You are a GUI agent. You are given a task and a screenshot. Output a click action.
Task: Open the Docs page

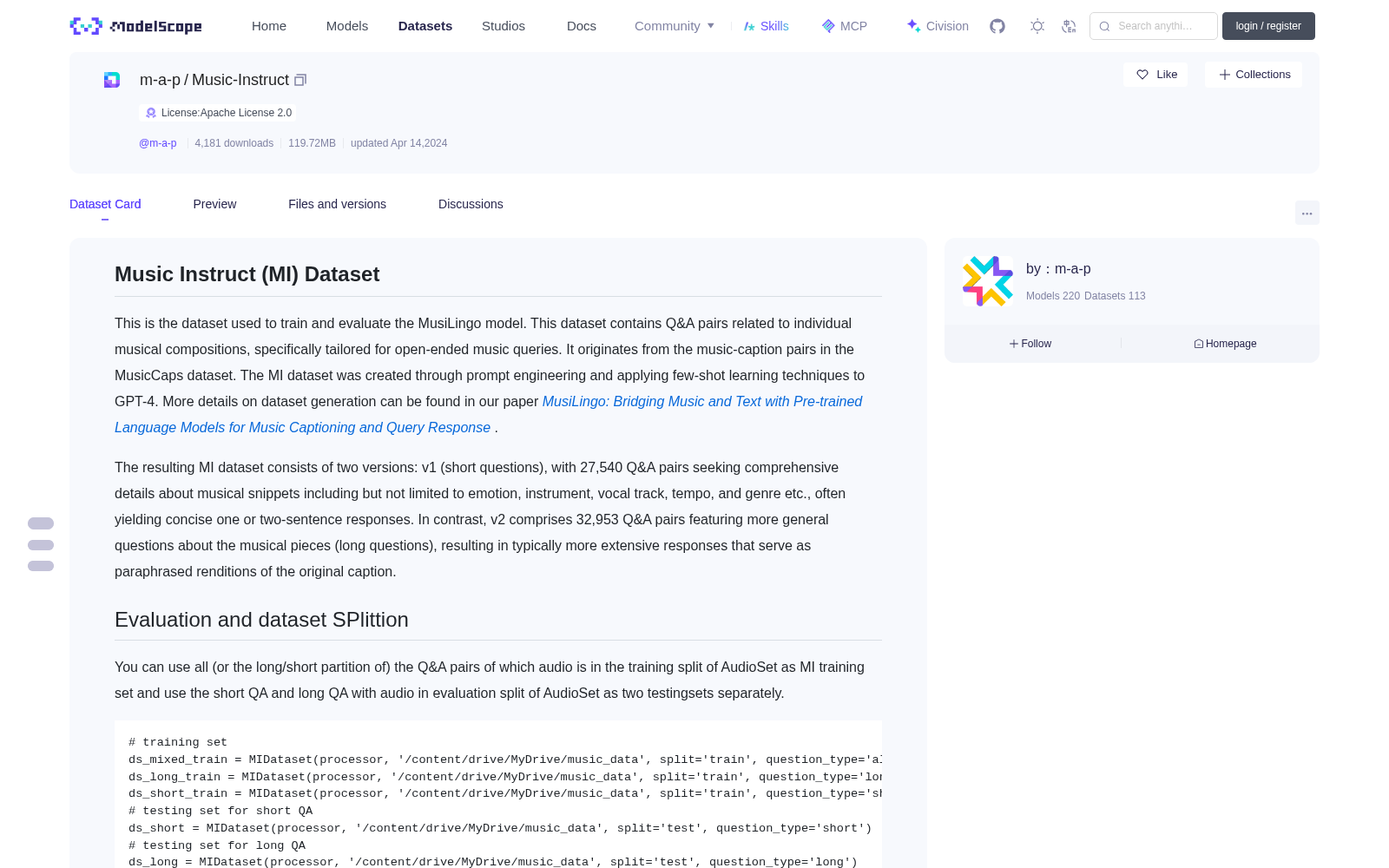coord(582,26)
